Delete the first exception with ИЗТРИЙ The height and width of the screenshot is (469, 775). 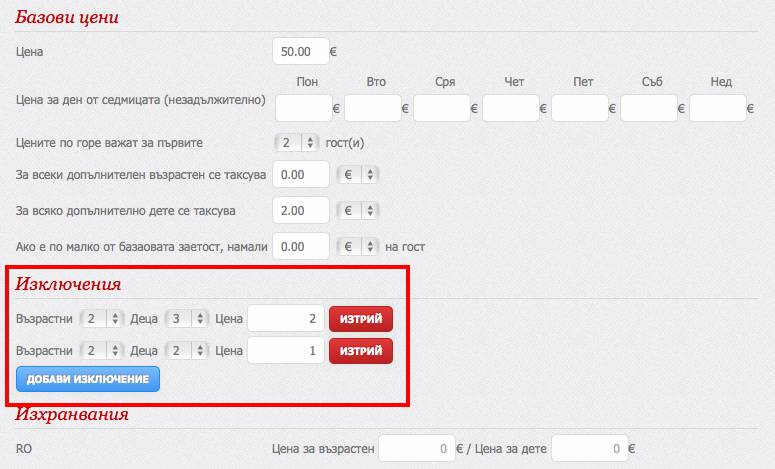(x=361, y=319)
